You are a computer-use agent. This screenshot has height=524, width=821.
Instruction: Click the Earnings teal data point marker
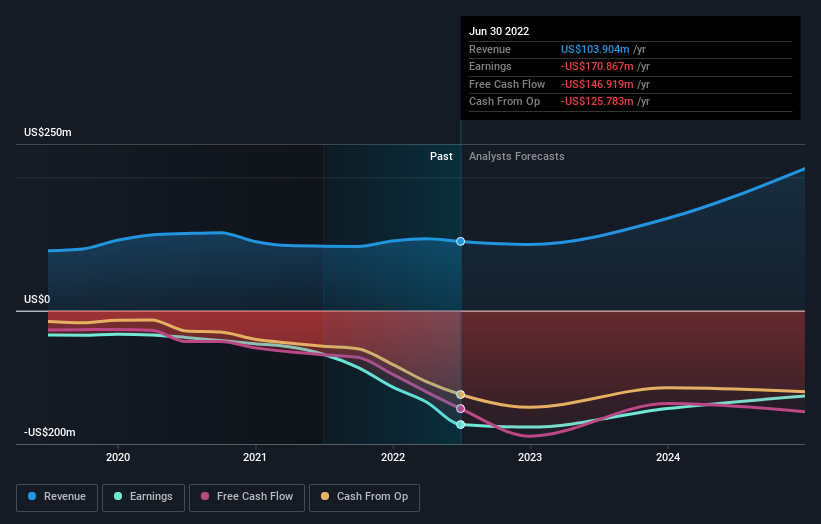click(460, 425)
